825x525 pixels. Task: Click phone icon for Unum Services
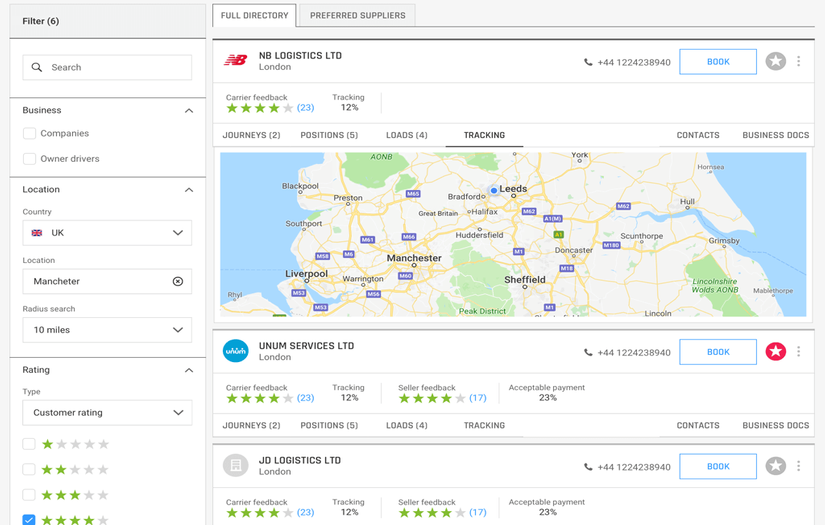(x=588, y=352)
